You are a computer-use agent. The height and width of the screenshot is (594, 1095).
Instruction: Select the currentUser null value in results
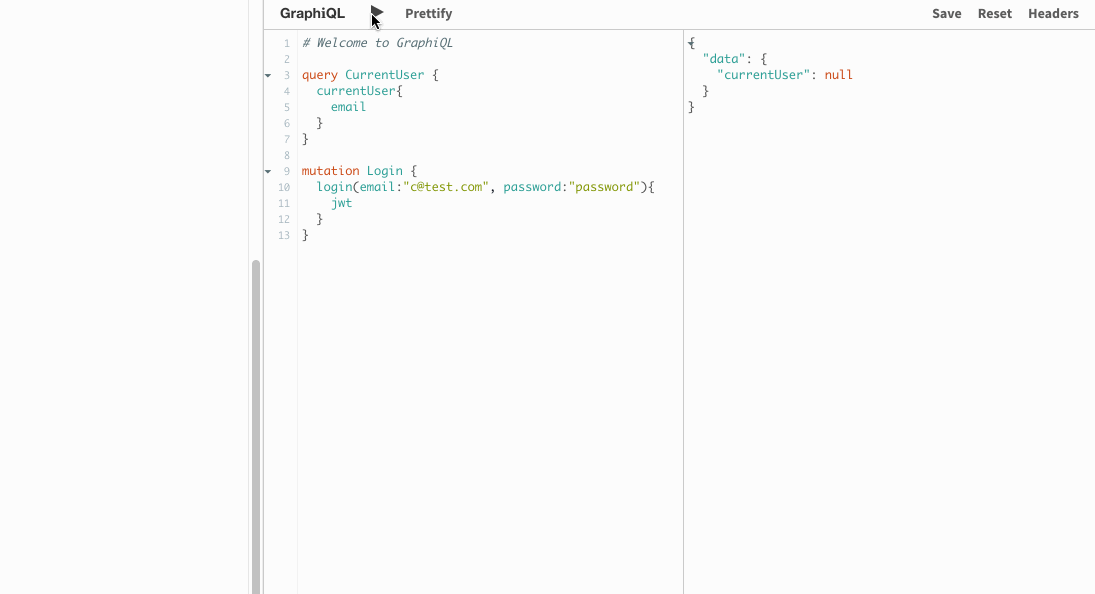click(x=839, y=74)
